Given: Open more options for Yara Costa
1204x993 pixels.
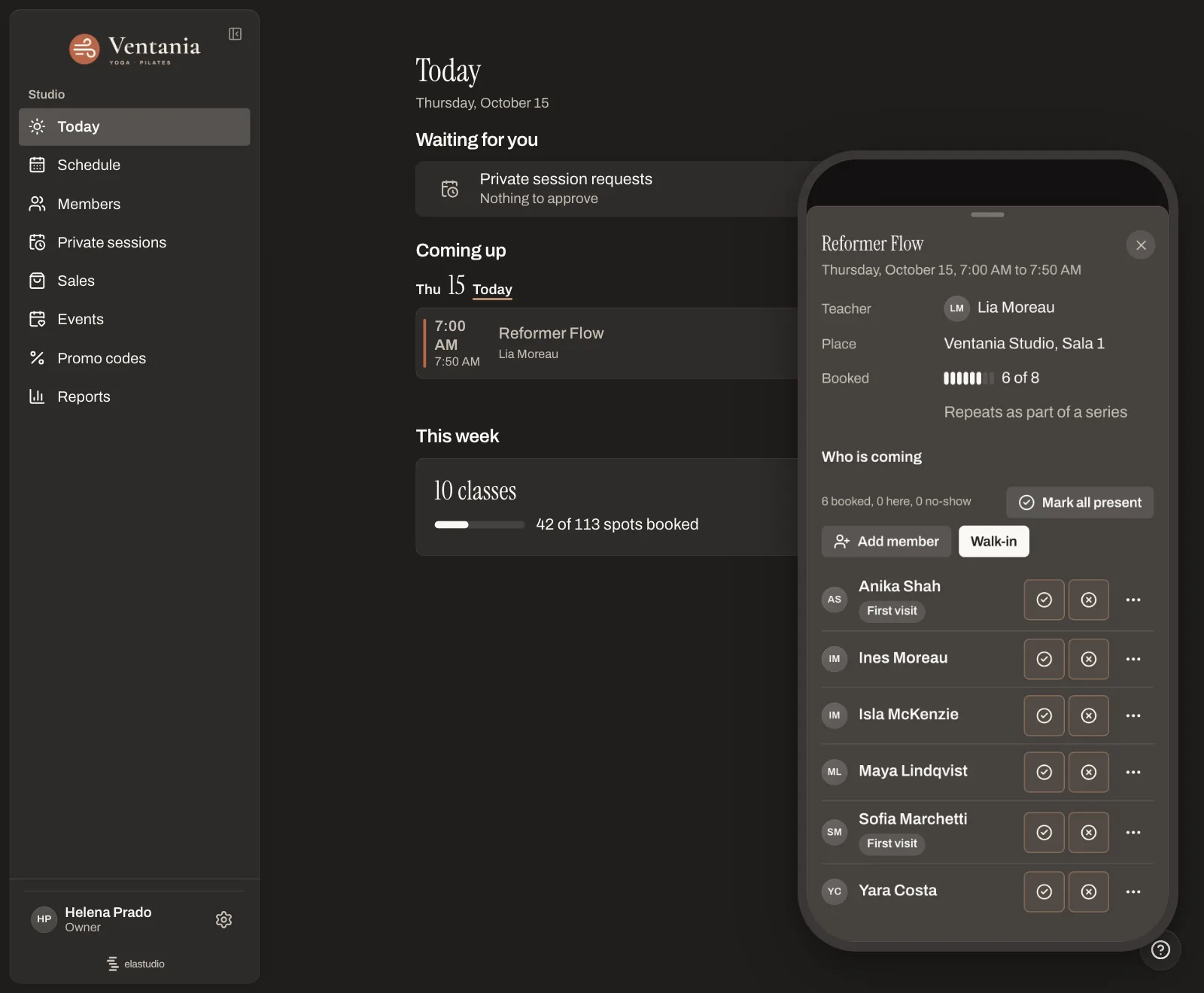Looking at the screenshot, I should pos(1133,891).
